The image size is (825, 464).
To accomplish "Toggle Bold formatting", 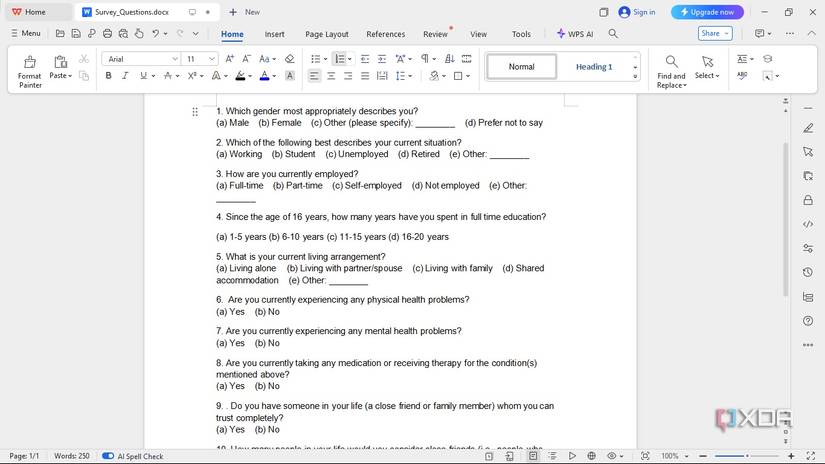I will pyautogui.click(x=108, y=76).
